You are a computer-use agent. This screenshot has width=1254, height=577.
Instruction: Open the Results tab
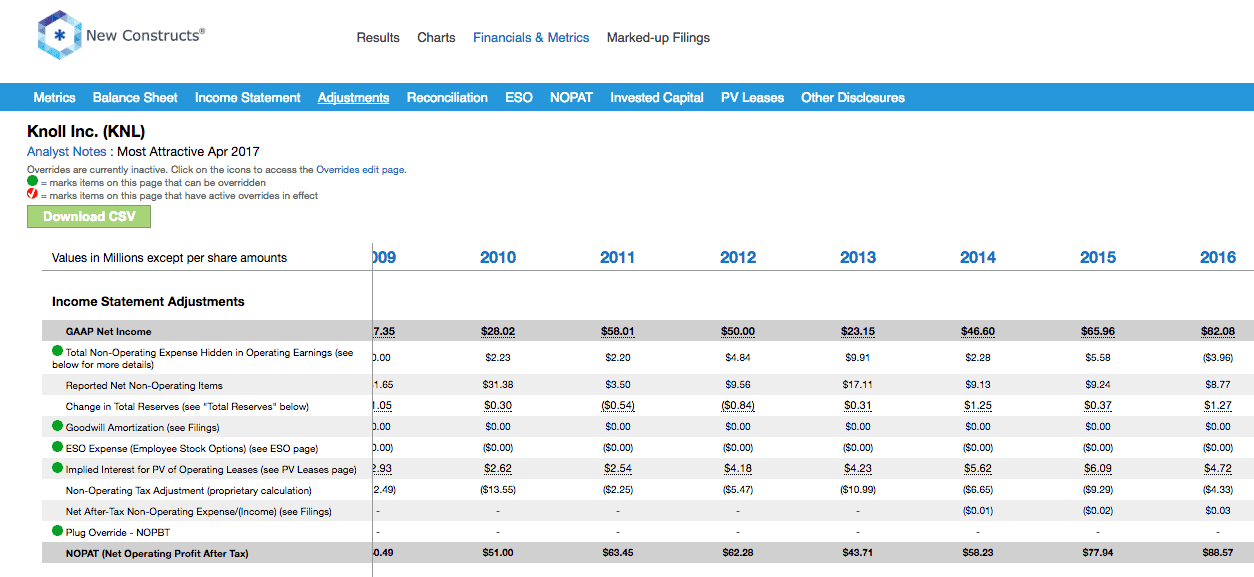click(378, 38)
